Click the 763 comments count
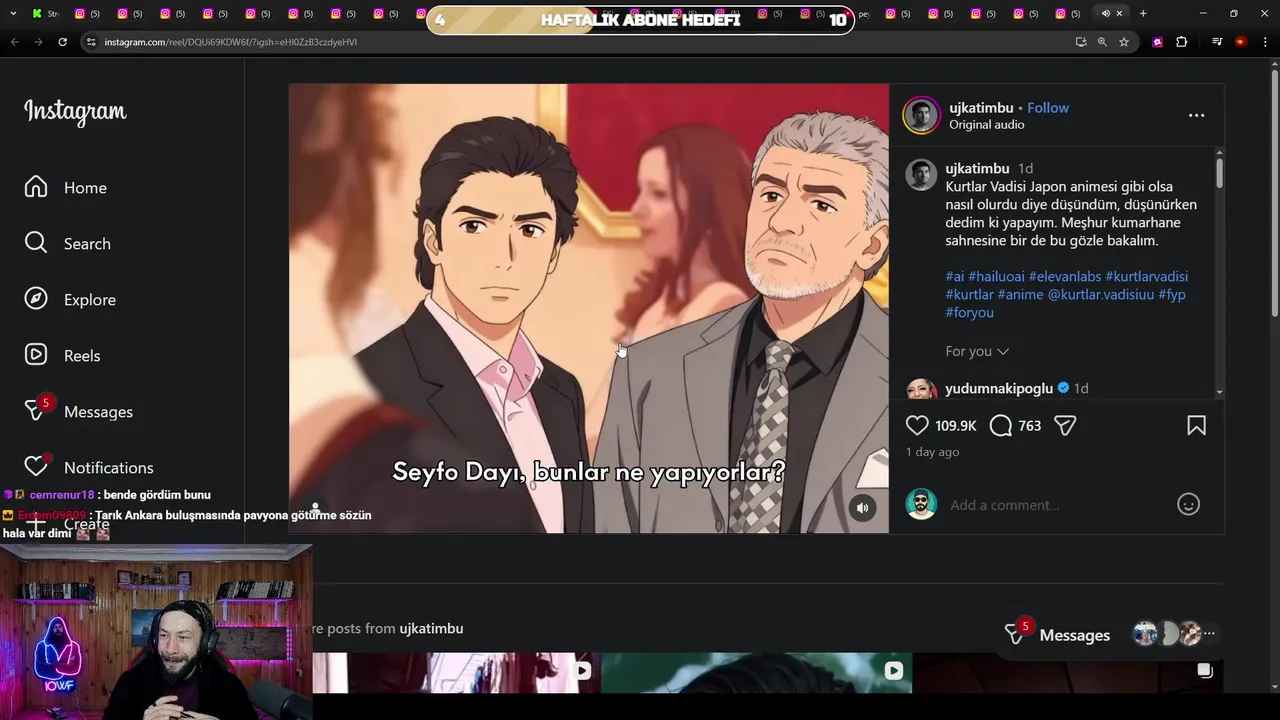The width and height of the screenshot is (1280, 720). (x=1030, y=426)
